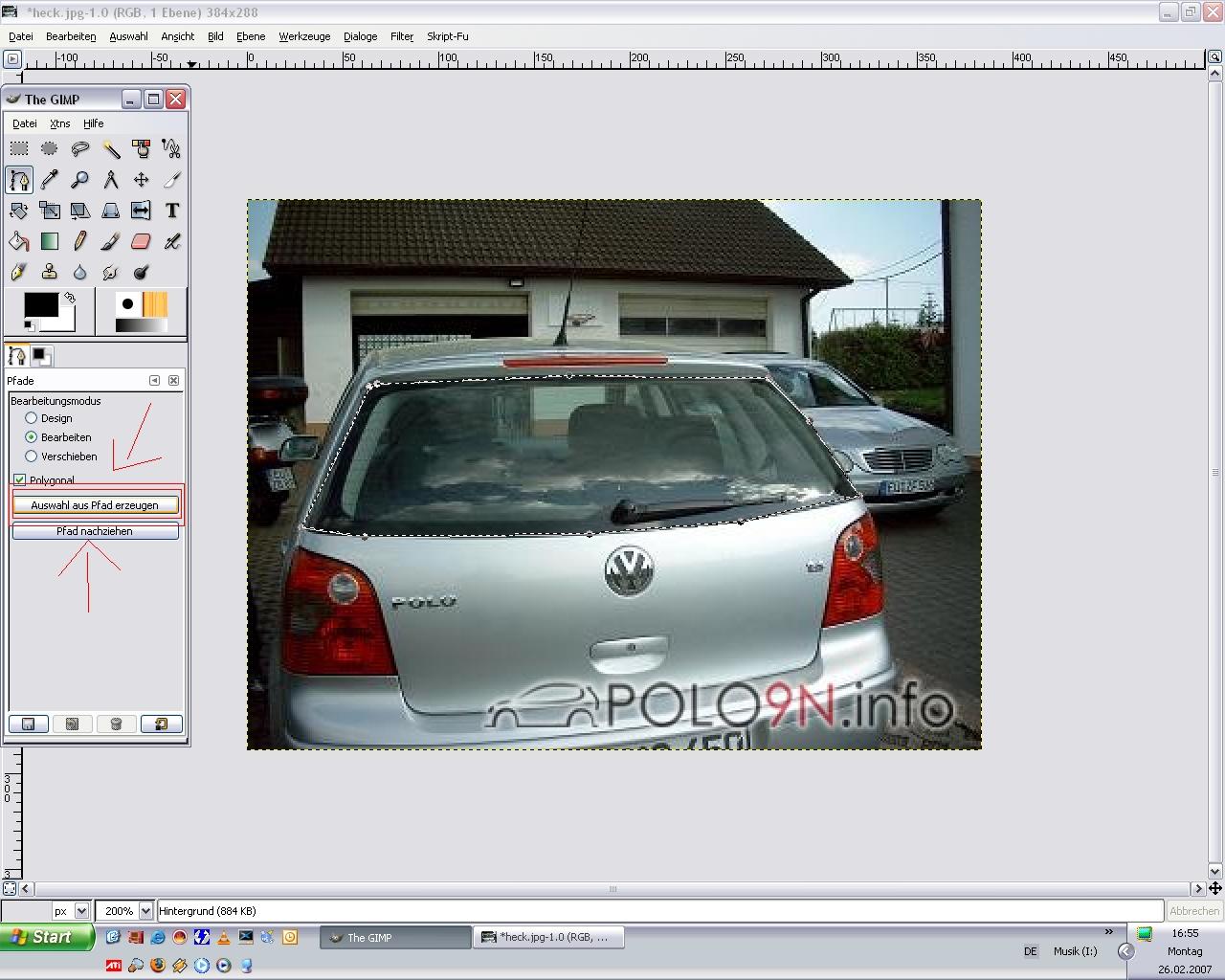Switch to the Colors dockable tab

41,356
